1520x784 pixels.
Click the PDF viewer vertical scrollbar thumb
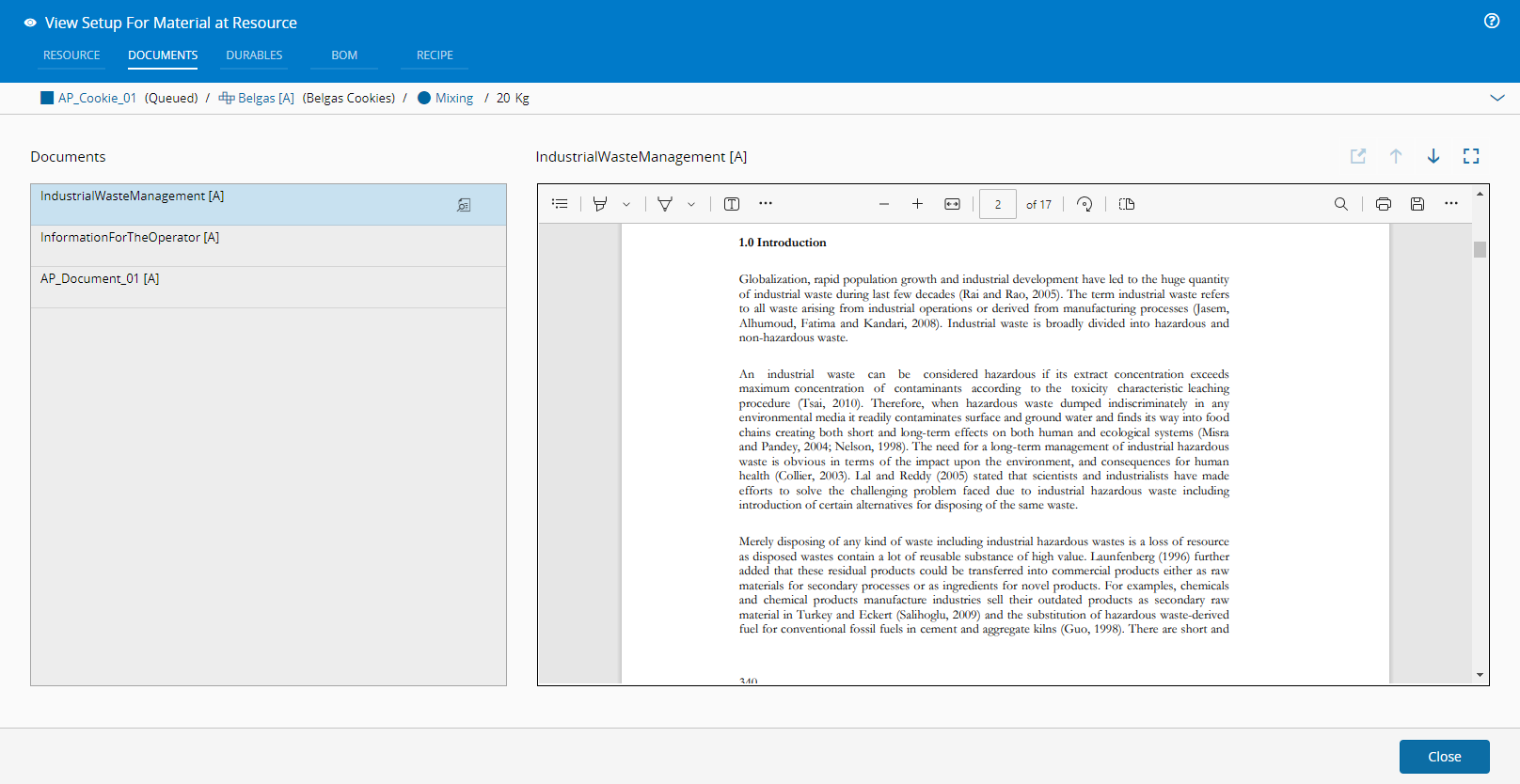click(1480, 249)
